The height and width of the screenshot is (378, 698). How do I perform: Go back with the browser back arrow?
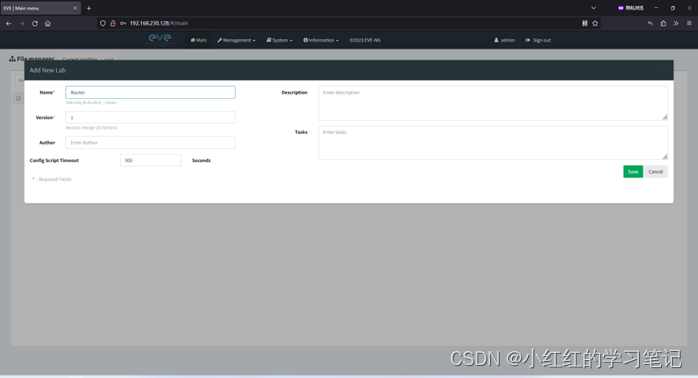pos(8,23)
